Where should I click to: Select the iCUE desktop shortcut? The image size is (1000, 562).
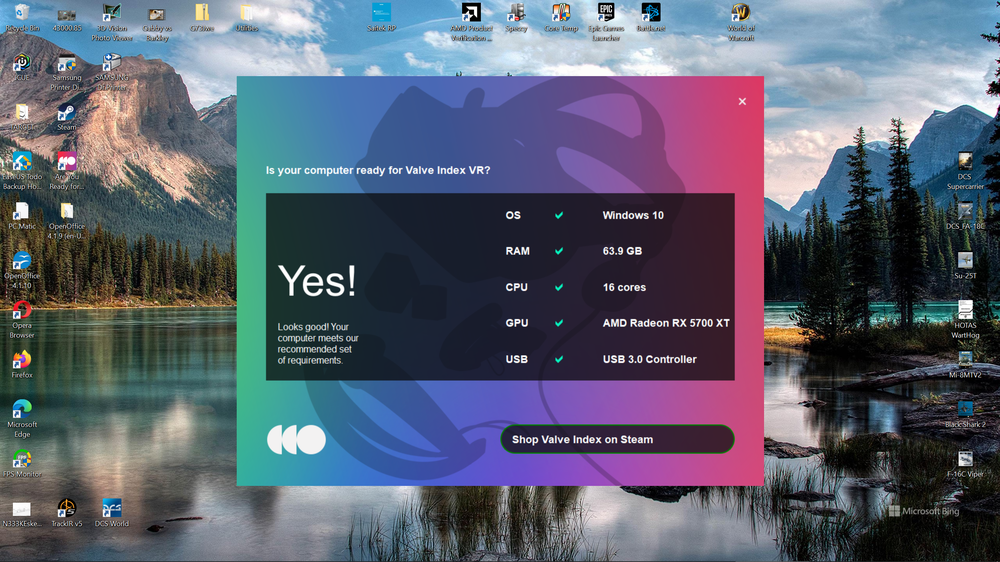pyautogui.click(x=22, y=67)
